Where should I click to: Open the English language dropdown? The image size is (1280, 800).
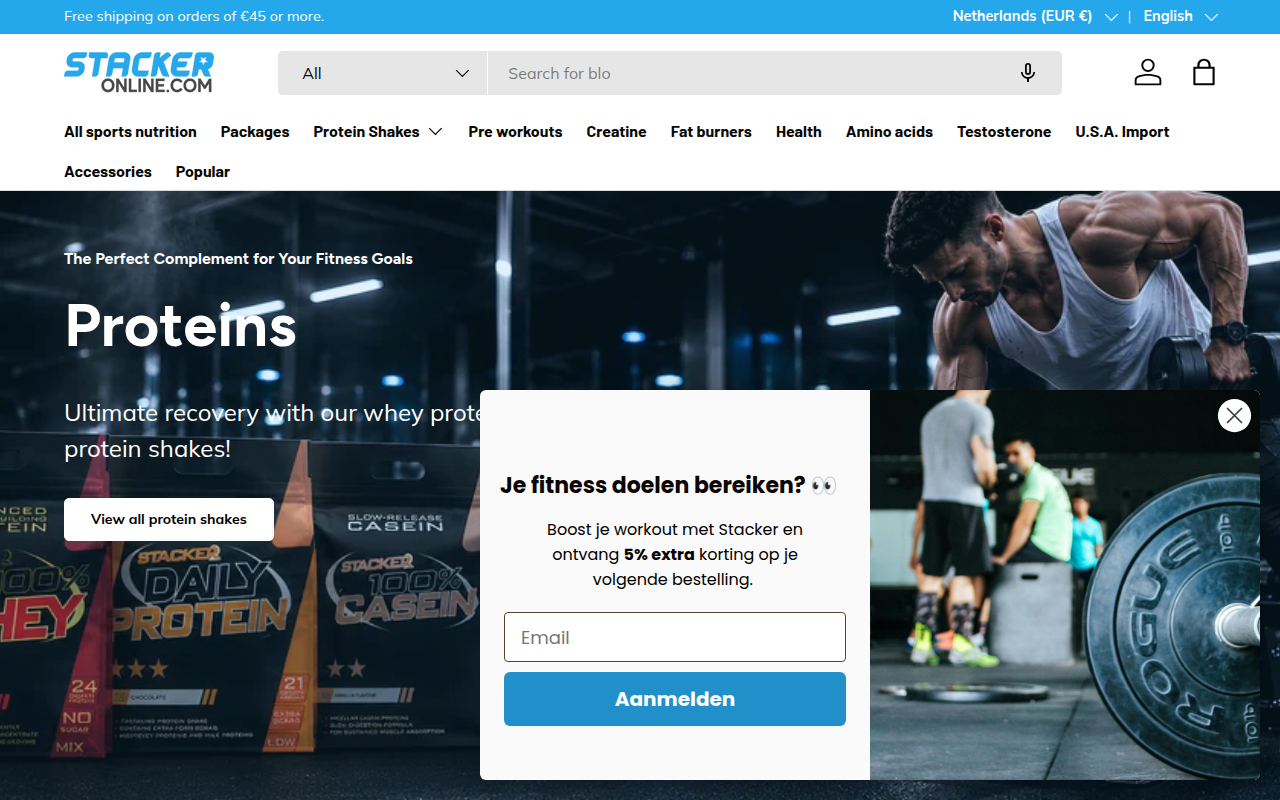(1181, 16)
